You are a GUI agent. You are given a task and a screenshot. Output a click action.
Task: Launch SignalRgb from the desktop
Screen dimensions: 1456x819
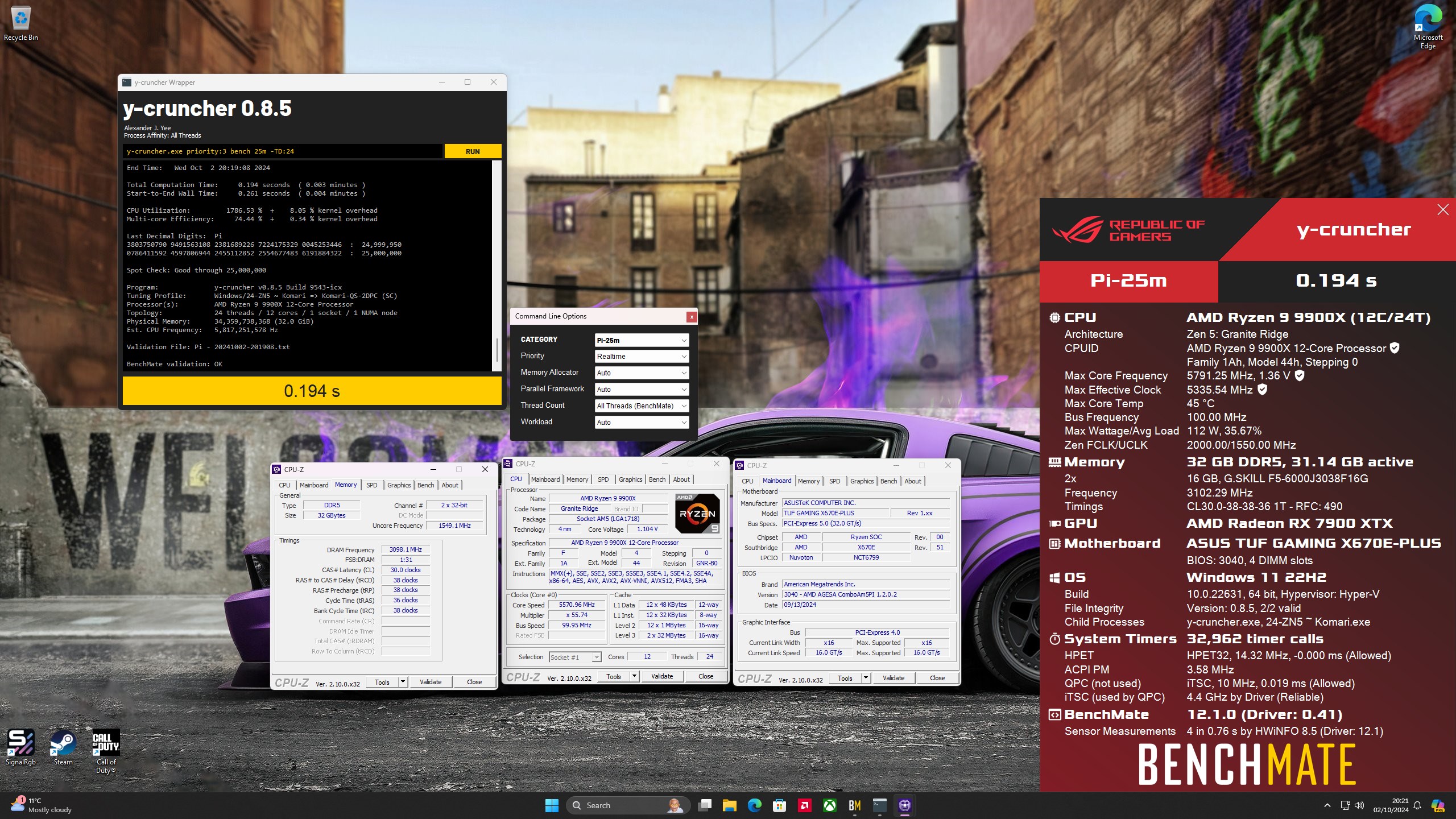click(x=21, y=747)
